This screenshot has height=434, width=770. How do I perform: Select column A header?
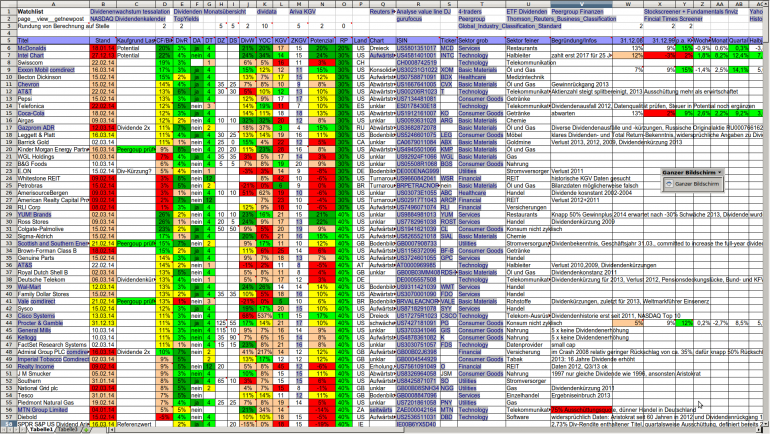pyautogui.click(x=53, y=4)
